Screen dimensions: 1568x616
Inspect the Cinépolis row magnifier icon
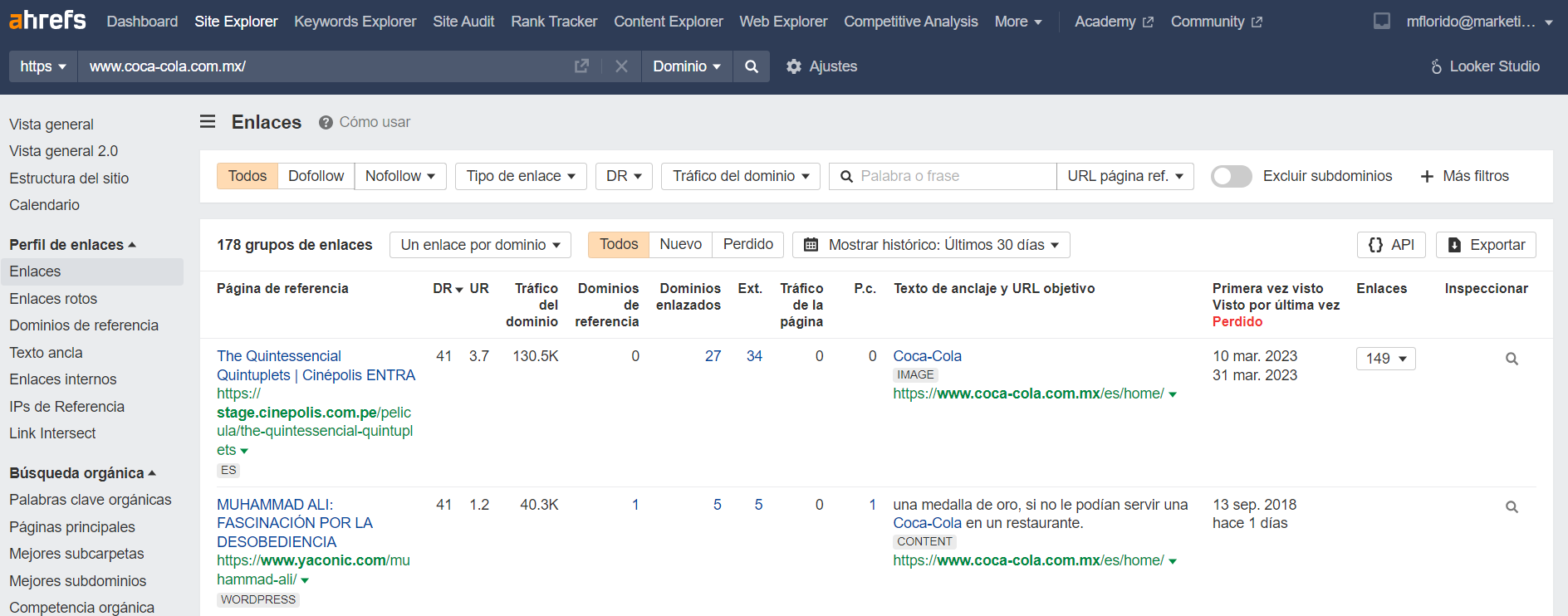coord(1512,359)
